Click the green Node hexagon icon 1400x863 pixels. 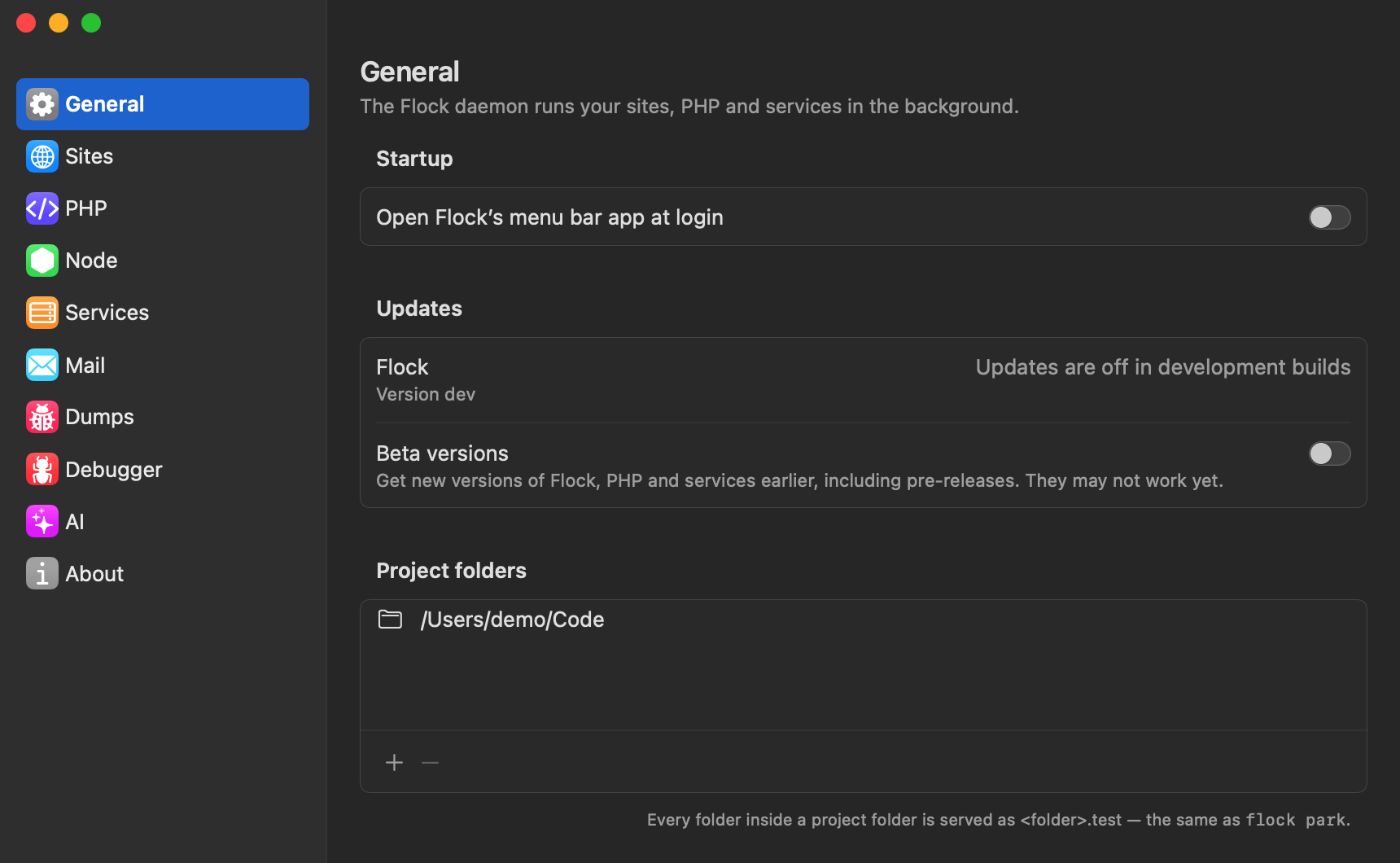coord(42,261)
